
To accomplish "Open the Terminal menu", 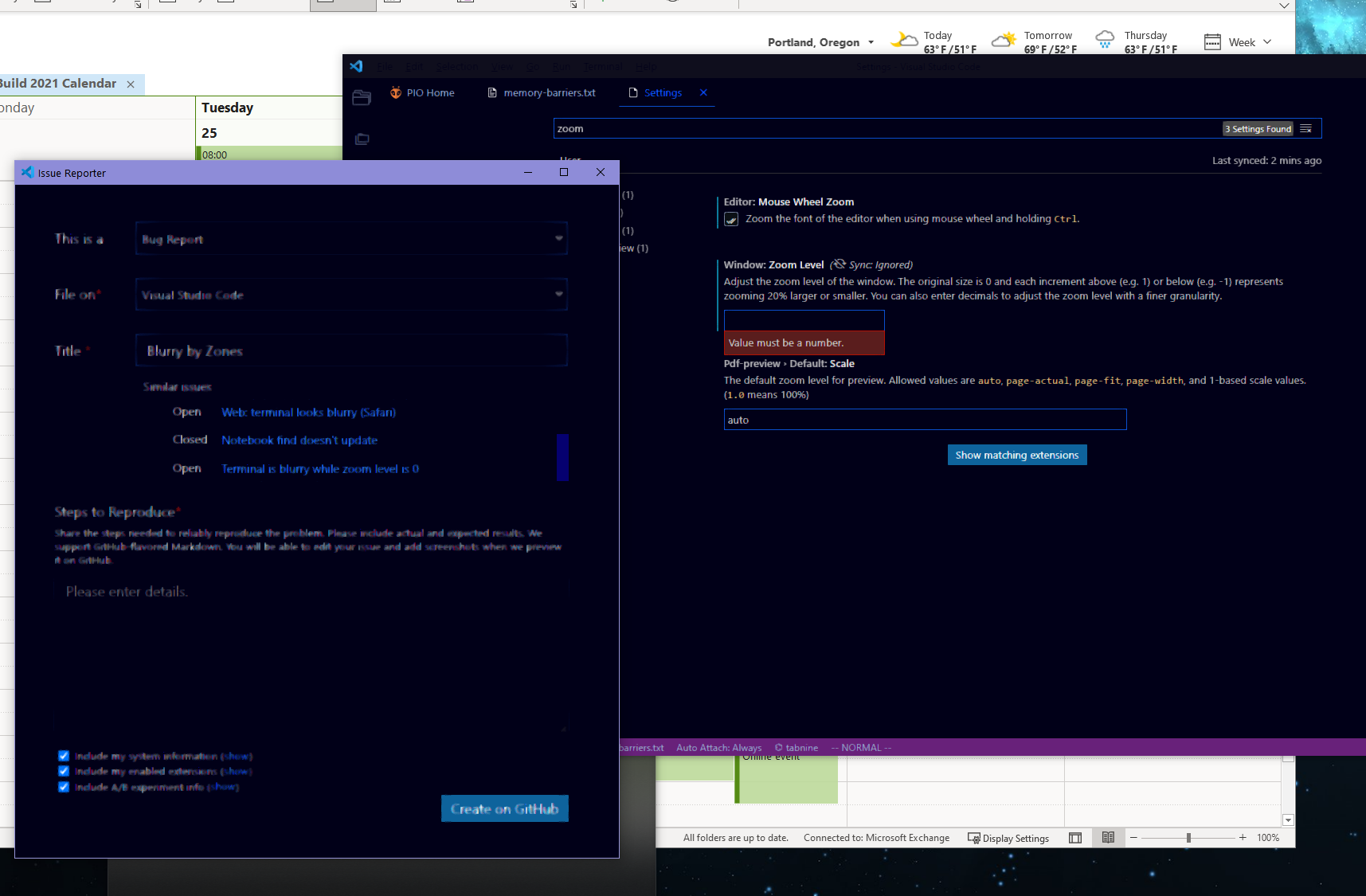I will (603, 67).
